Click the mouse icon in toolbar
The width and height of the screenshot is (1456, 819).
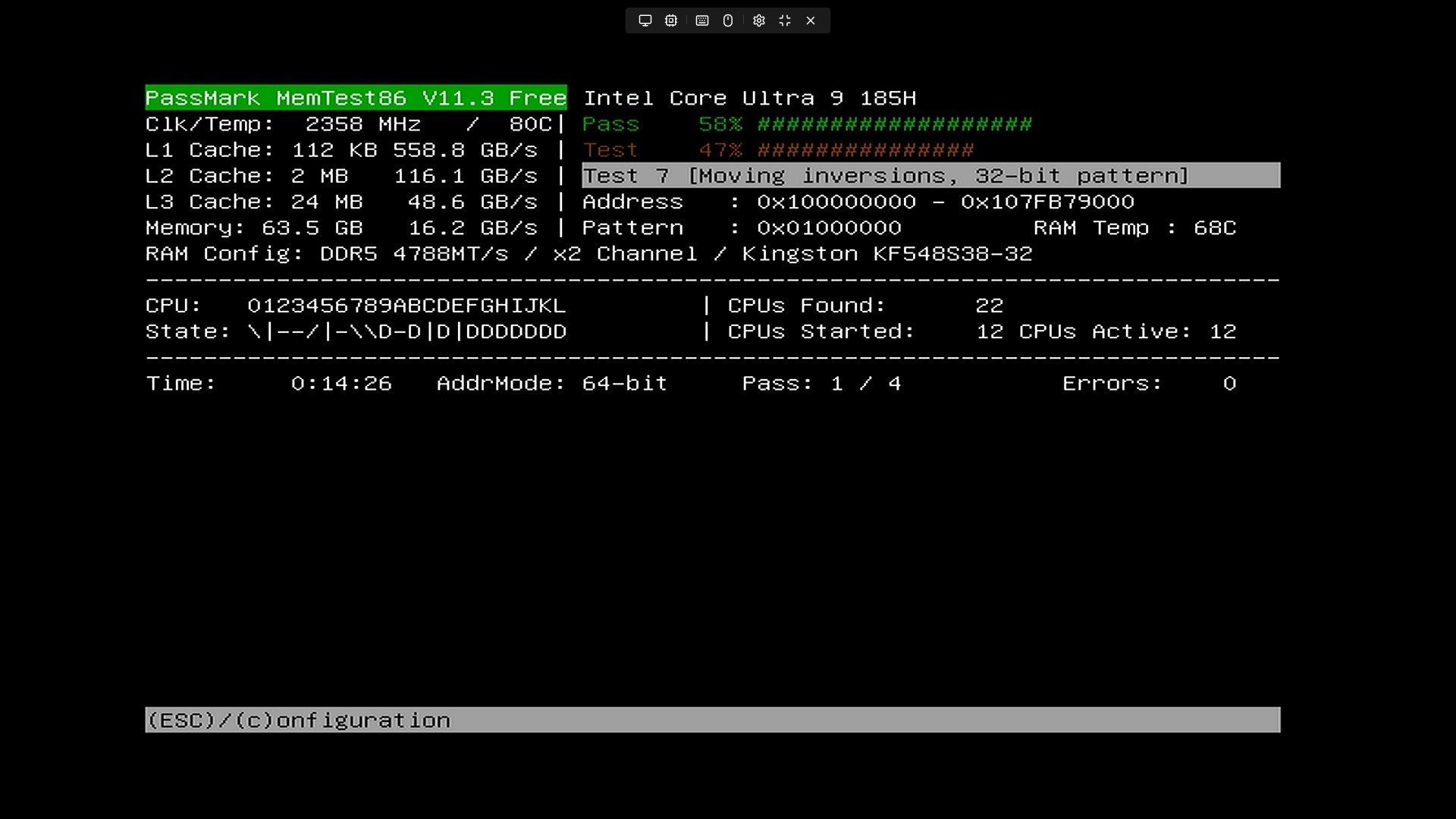tap(728, 20)
